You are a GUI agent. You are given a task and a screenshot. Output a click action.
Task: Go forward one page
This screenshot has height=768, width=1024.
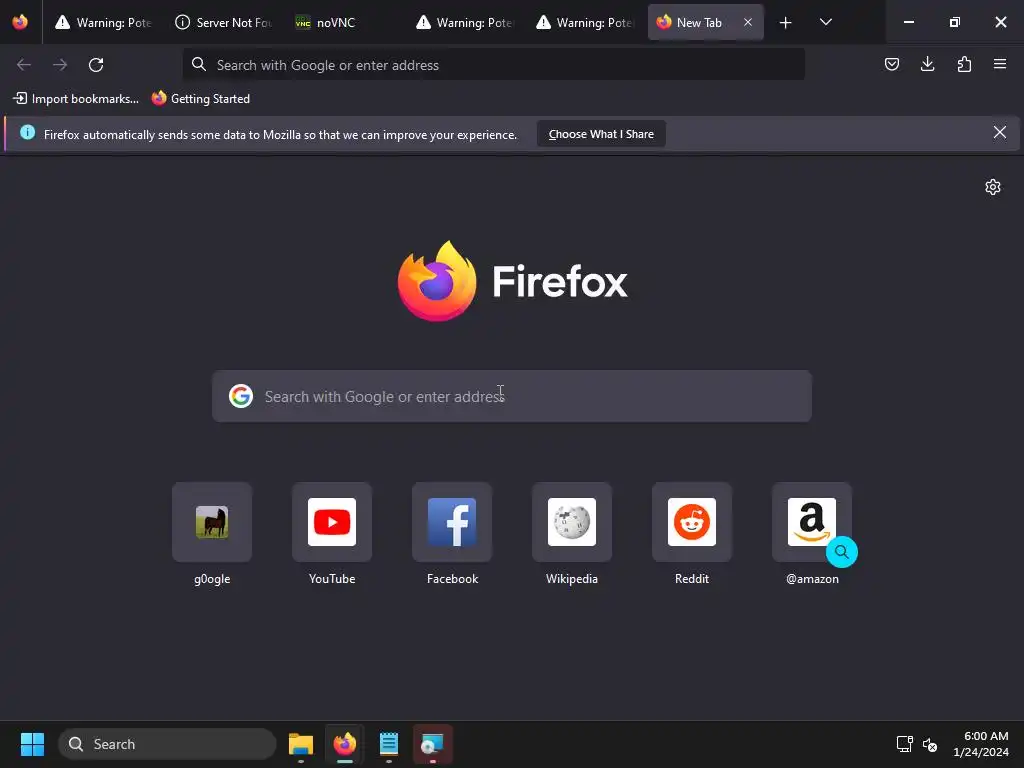(x=60, y=65)
